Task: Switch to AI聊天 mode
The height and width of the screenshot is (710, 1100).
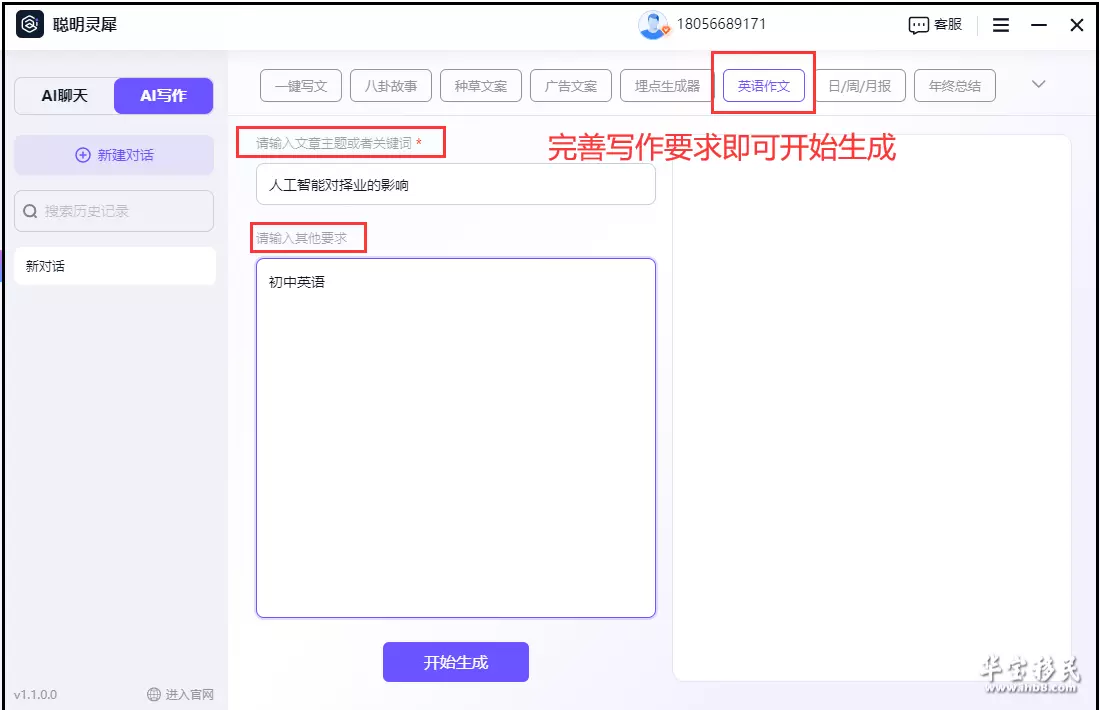Action: (x=65, y=95)
